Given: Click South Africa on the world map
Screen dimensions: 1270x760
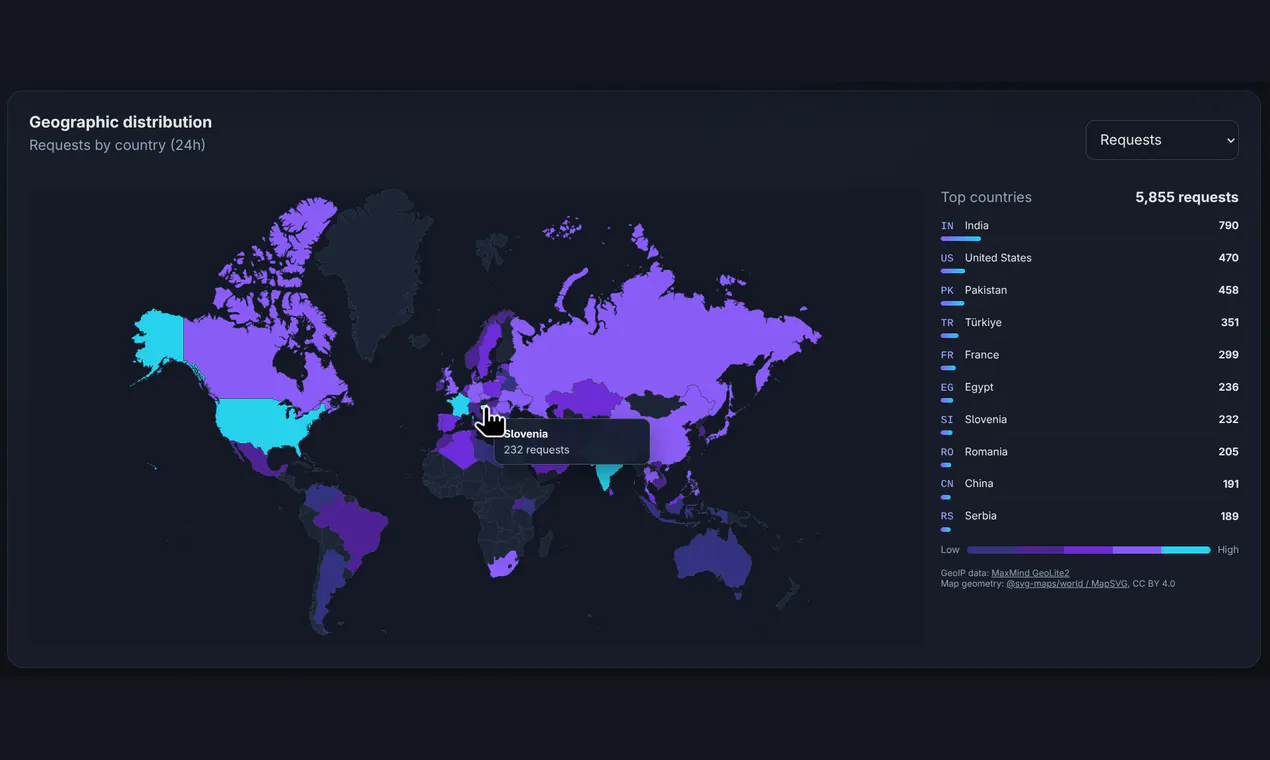Looking at the screenshot, I should click(x=502, y=567).
